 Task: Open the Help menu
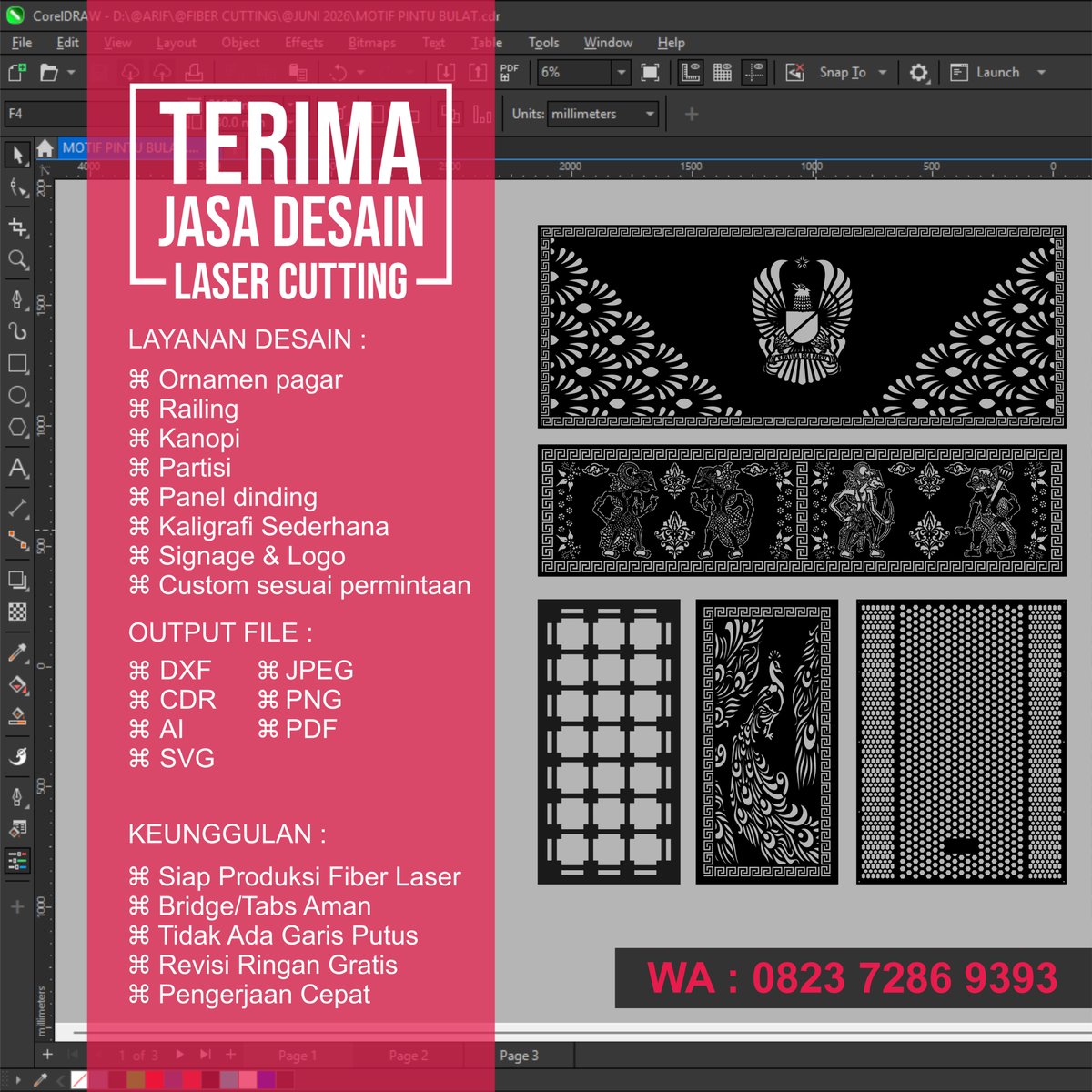pos(671,43)
